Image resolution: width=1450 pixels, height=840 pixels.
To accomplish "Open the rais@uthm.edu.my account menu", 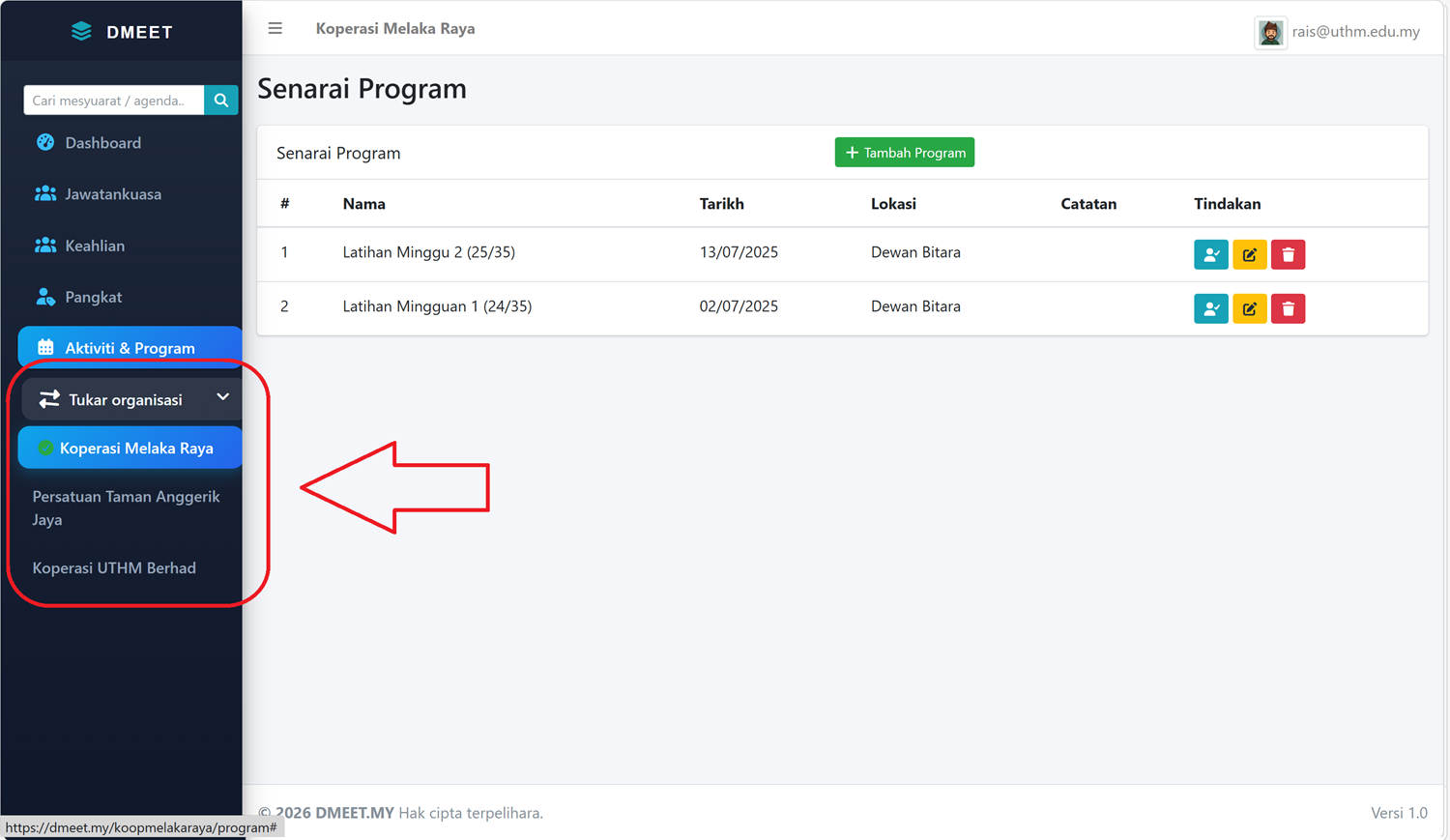I will tap(1355, 32).
